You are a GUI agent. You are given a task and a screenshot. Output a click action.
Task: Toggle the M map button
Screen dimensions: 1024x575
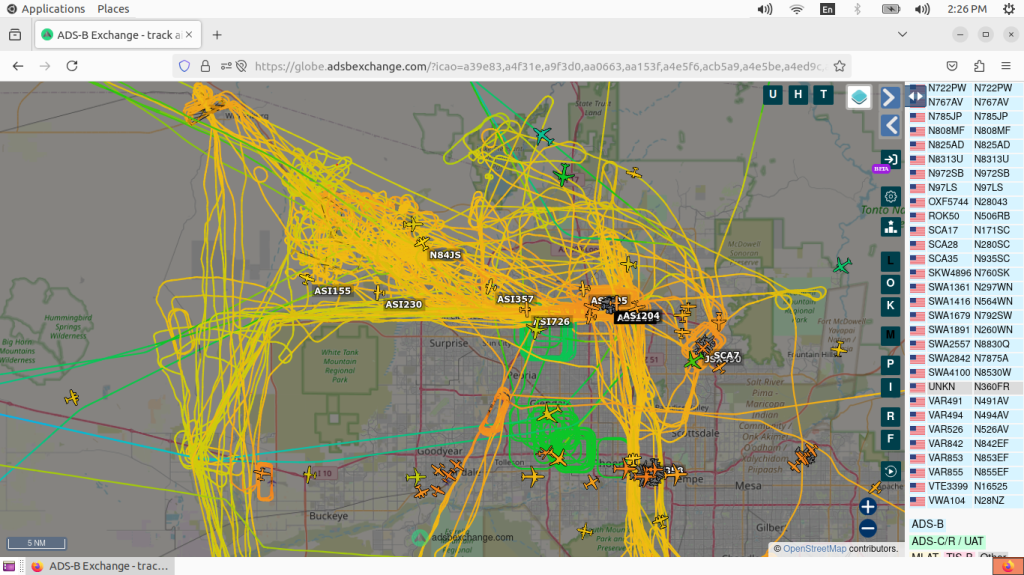pyautogui.click(x=890, y=335)
